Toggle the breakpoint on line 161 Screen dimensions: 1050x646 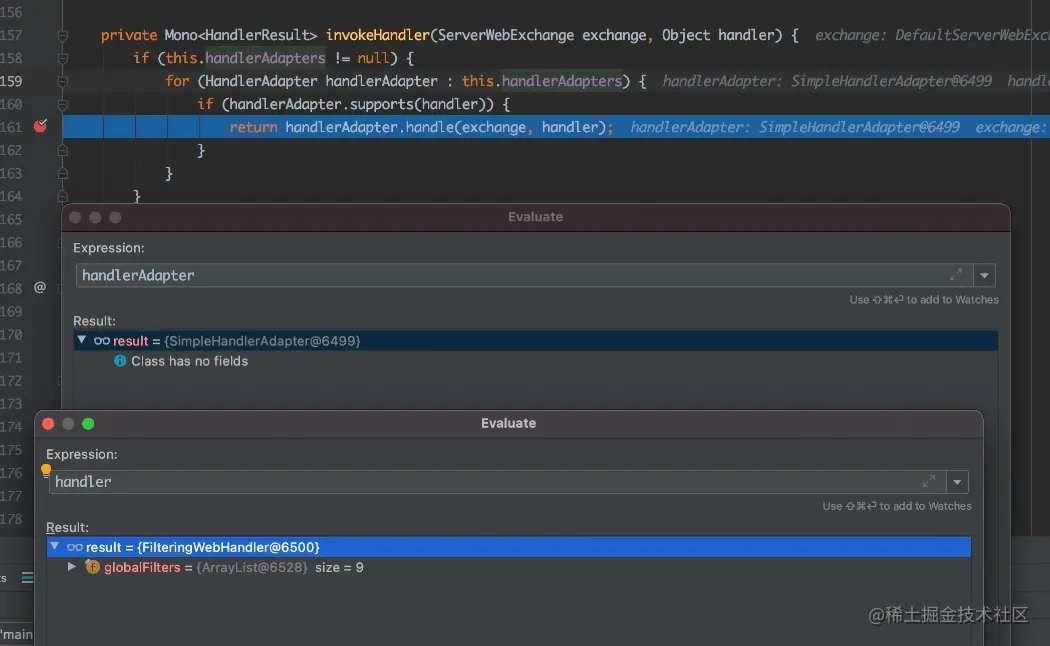pyautogui.click(x=40, y=126)
